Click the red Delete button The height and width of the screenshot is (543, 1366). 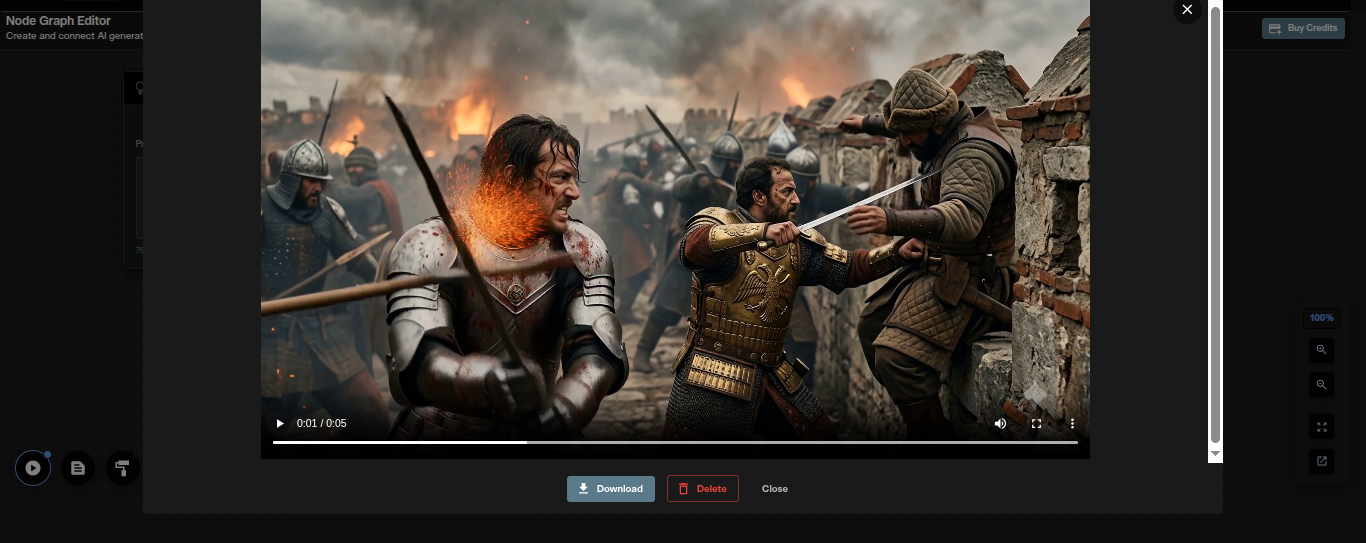(703, 488)
